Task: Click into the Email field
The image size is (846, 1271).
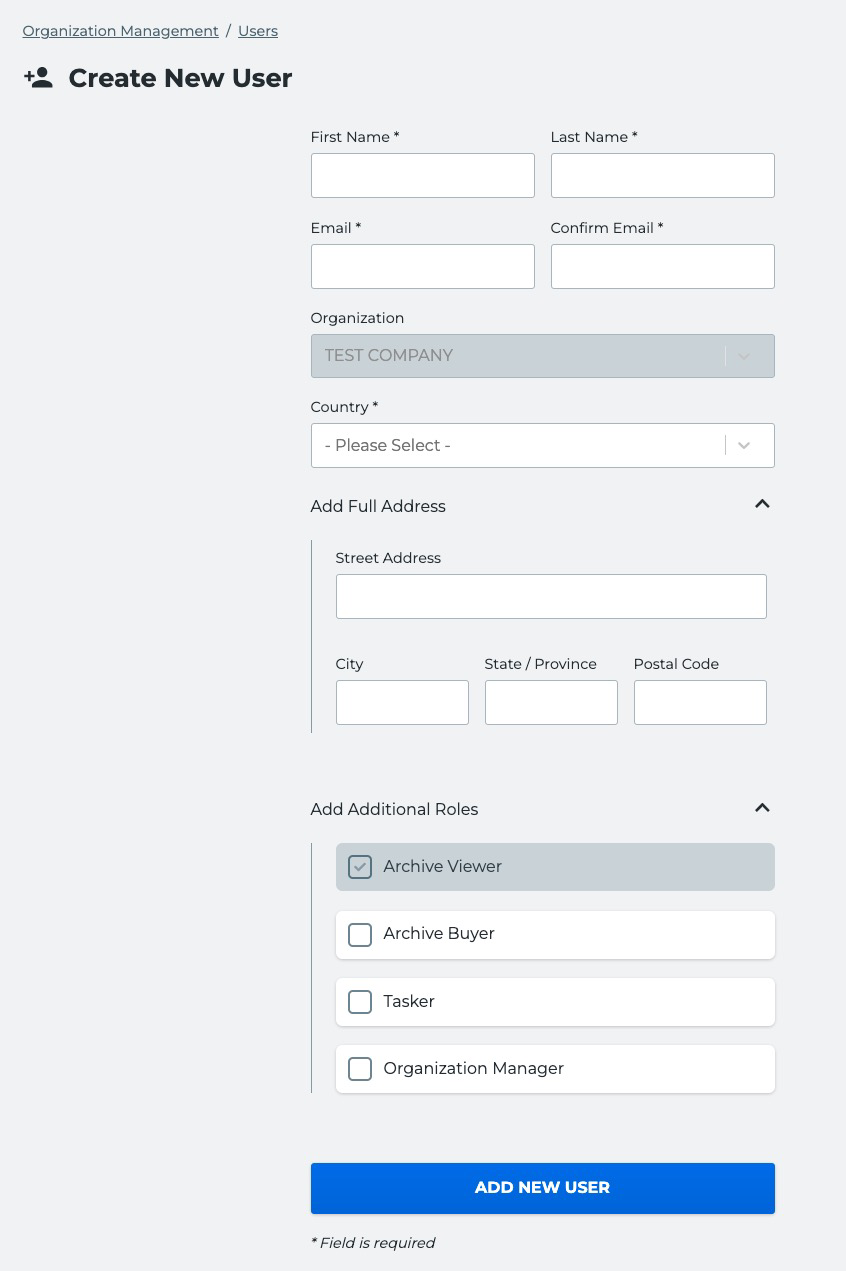Action: [x=423, y=267]
